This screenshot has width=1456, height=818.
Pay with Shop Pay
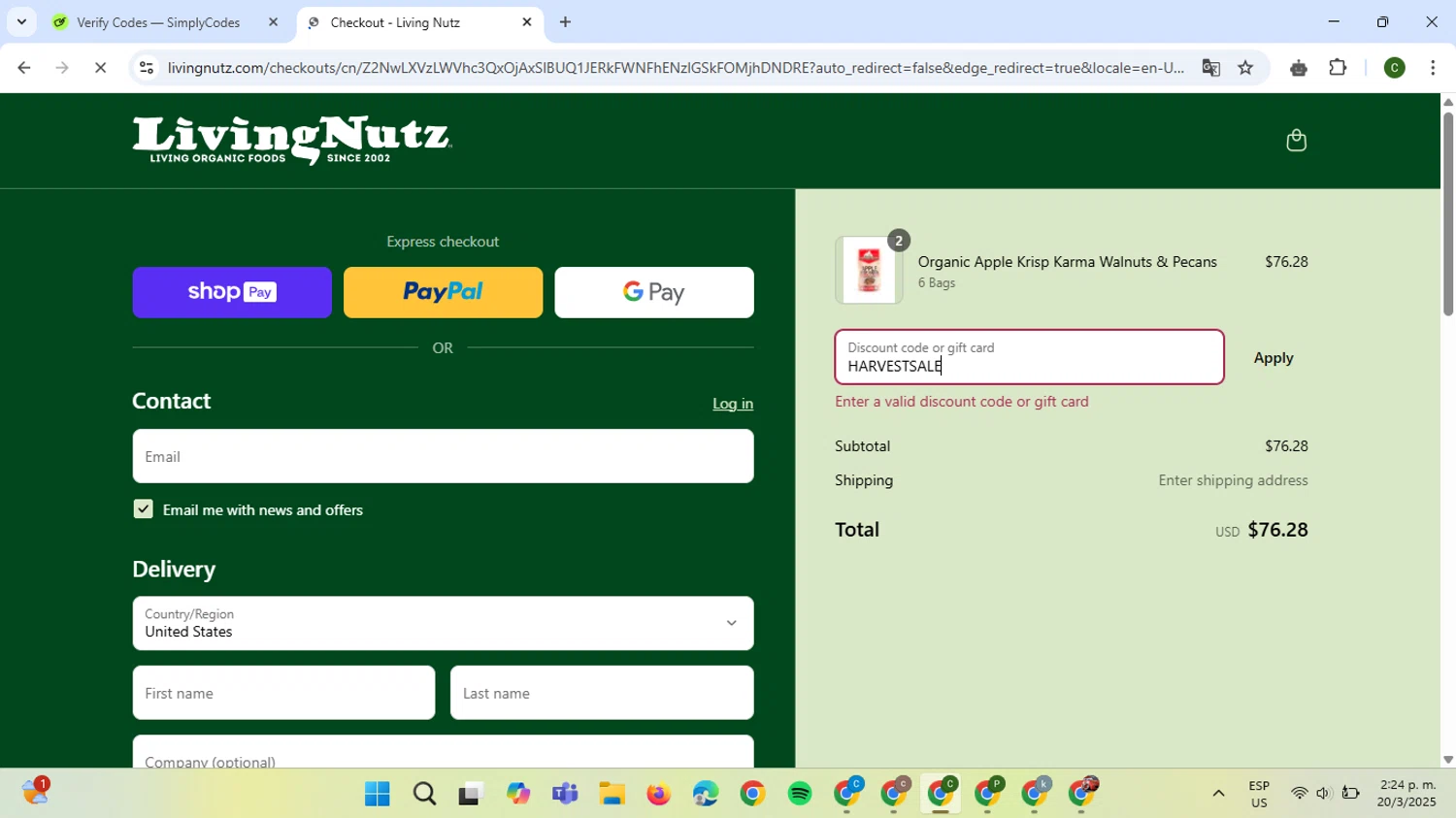coord(232,292)
